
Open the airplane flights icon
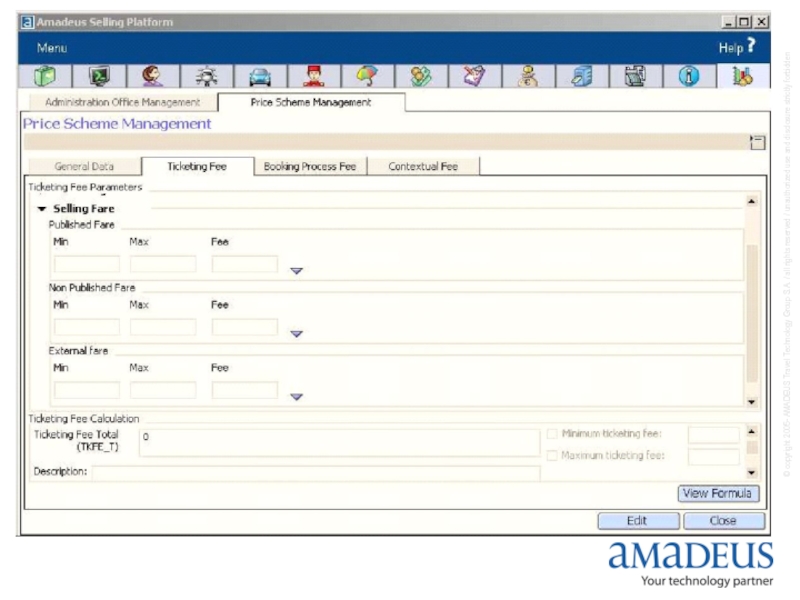[207, 77]
